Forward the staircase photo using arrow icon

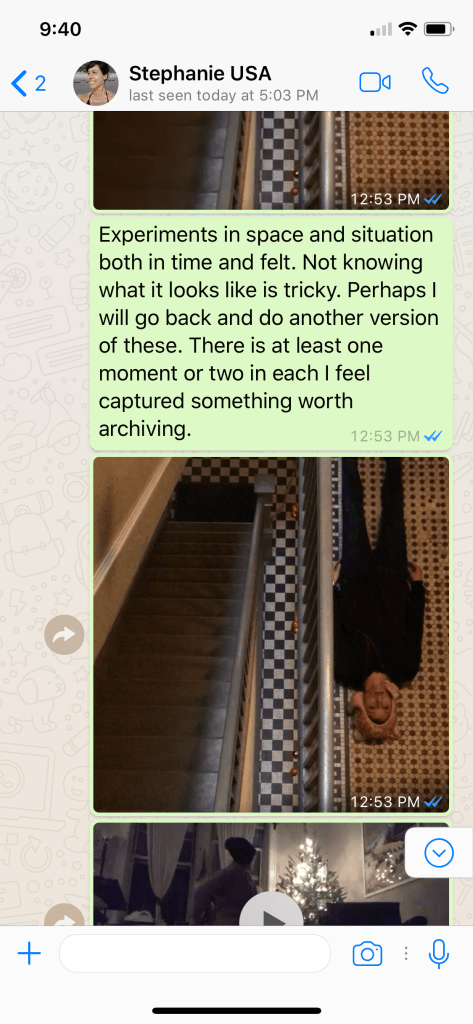pyautogui.click(x=64, y=635)
